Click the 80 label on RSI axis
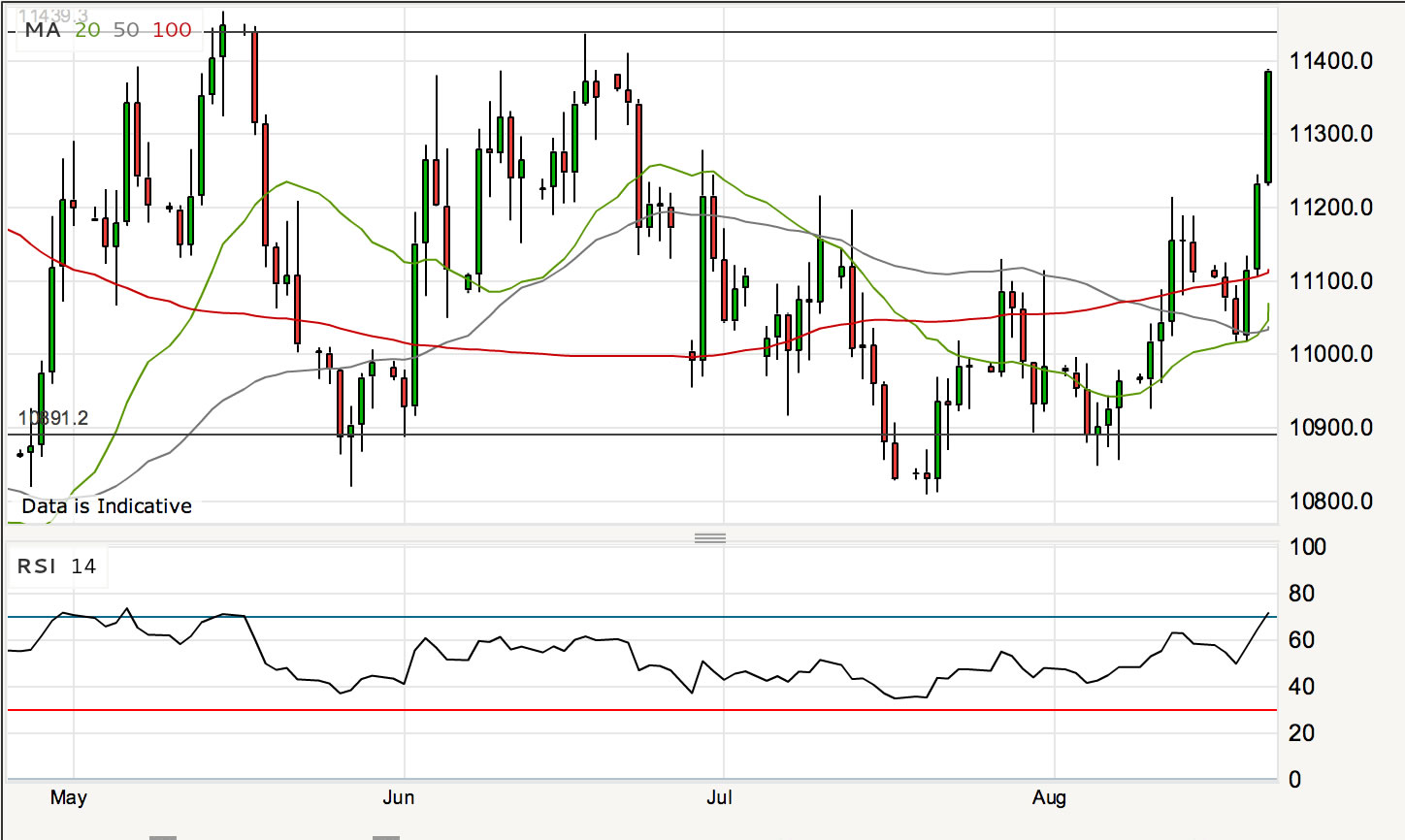The height and width of the screenshot is (840, 1405). [1301, 594]
